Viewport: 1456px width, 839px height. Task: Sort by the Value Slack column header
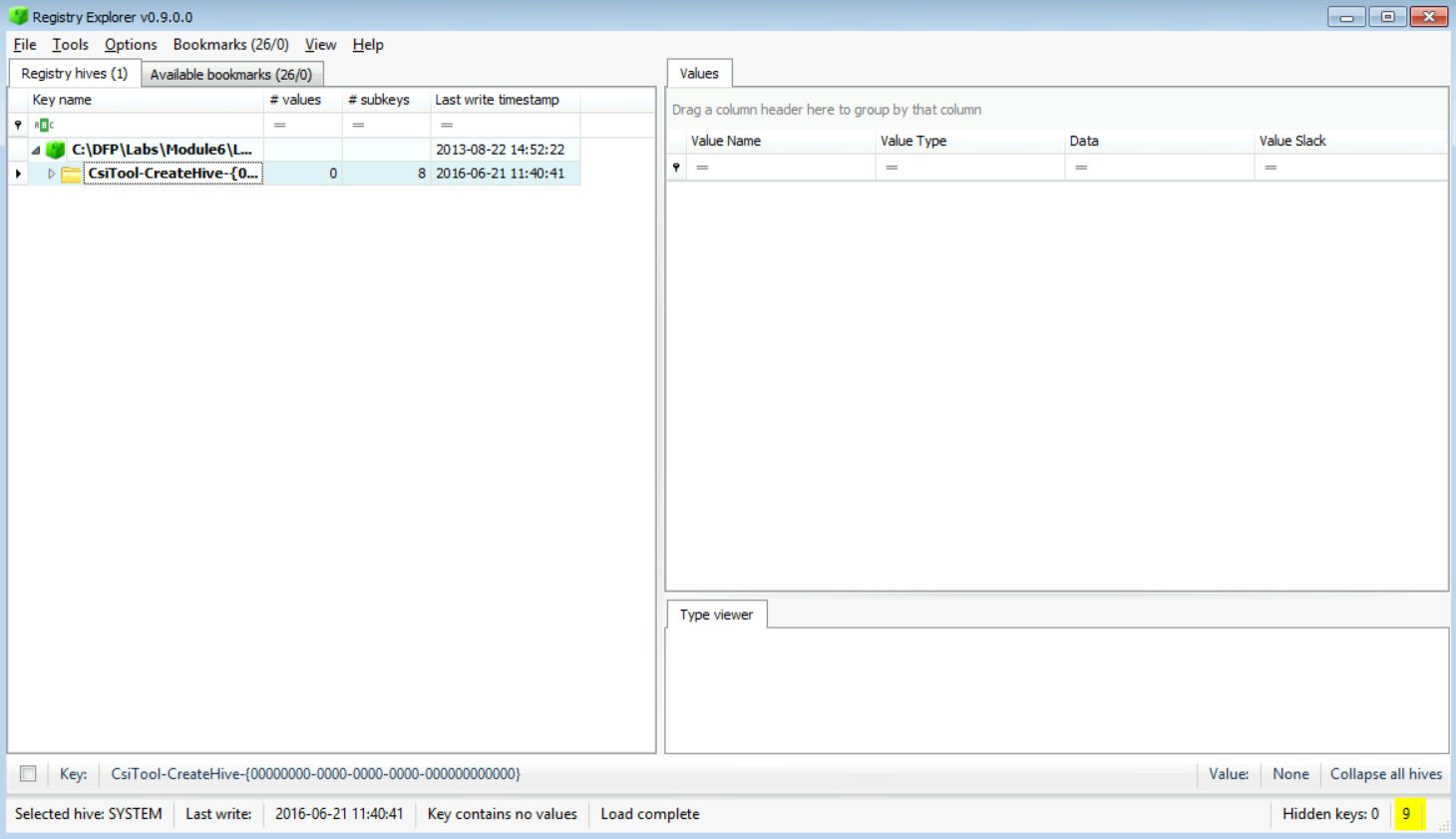[1350, 141]
